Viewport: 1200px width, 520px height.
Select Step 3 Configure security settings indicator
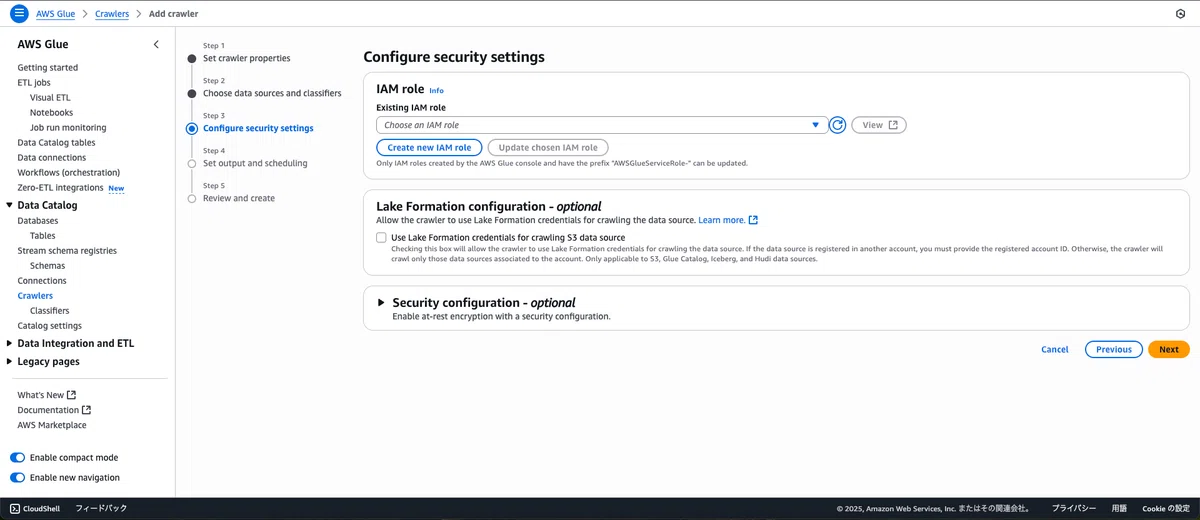(x=192, y=128)
